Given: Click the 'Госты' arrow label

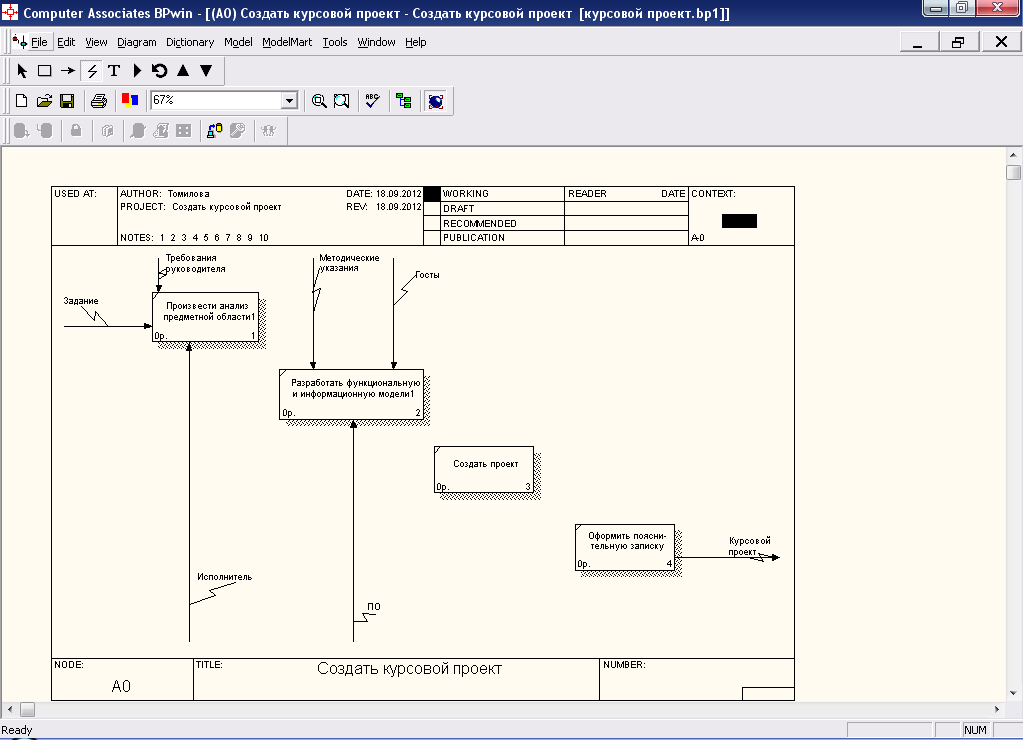Looking at the screenshot, I should (x=427, y=275).
